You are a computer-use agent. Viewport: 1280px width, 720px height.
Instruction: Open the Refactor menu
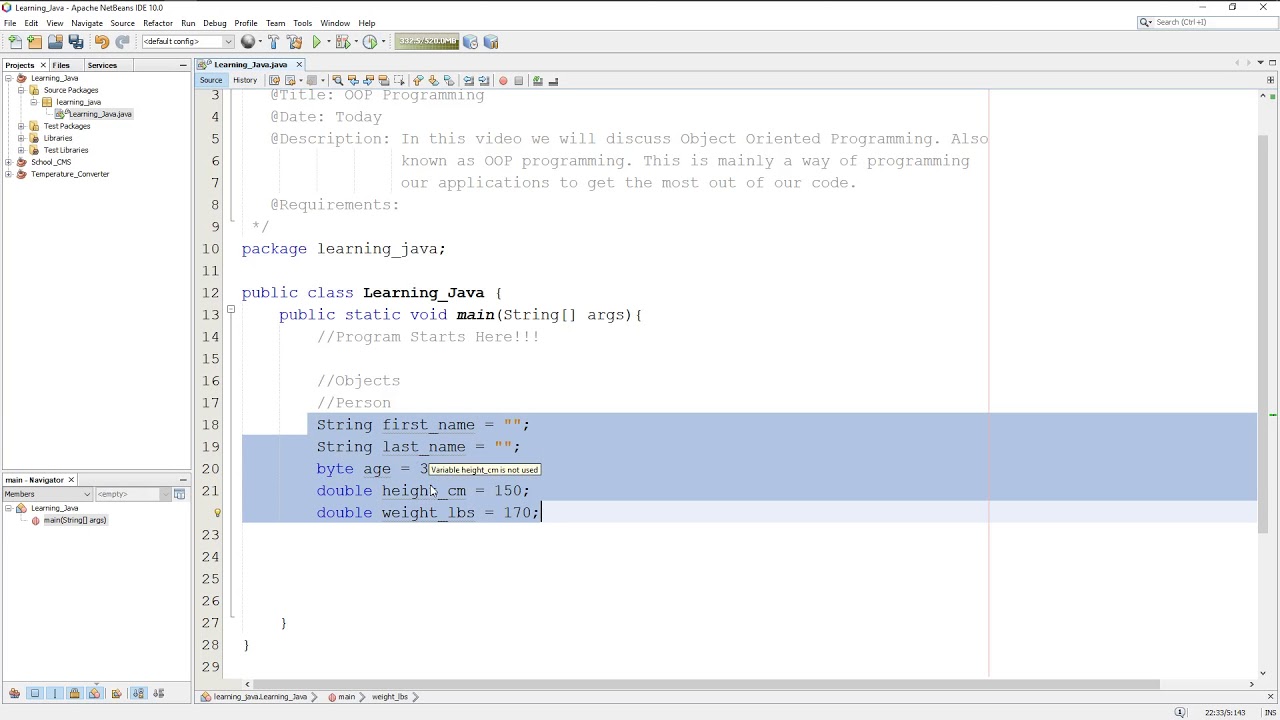(158, 23)
